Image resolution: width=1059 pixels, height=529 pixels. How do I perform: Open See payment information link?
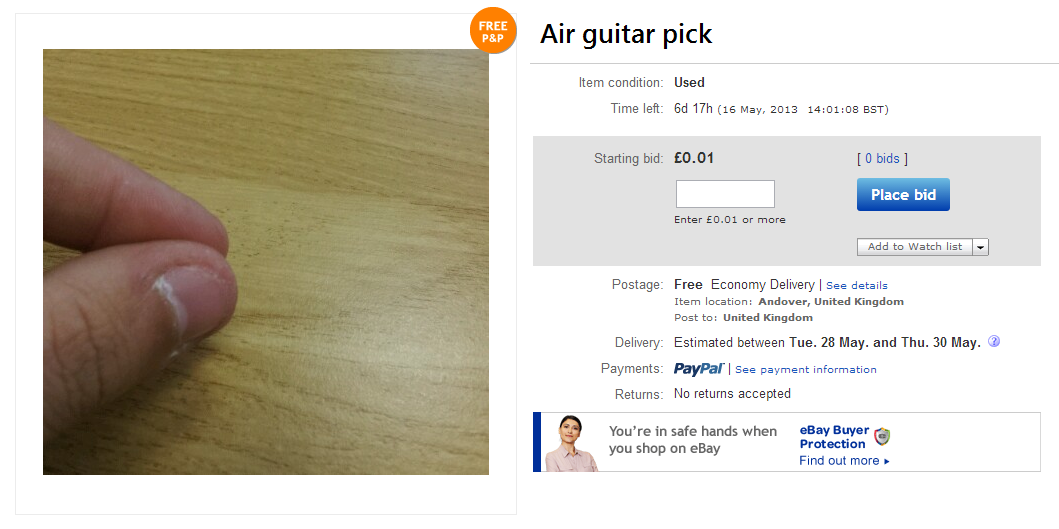tap(806, 370)
